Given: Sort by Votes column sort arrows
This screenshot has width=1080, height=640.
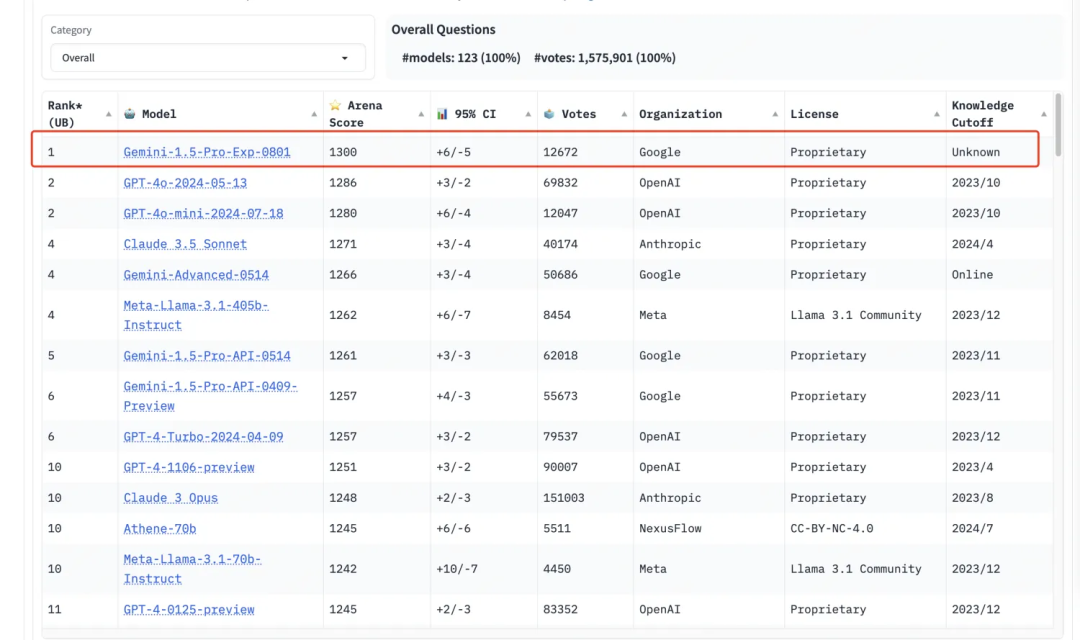Looking at the screenshot, I should tap(624, 114).
